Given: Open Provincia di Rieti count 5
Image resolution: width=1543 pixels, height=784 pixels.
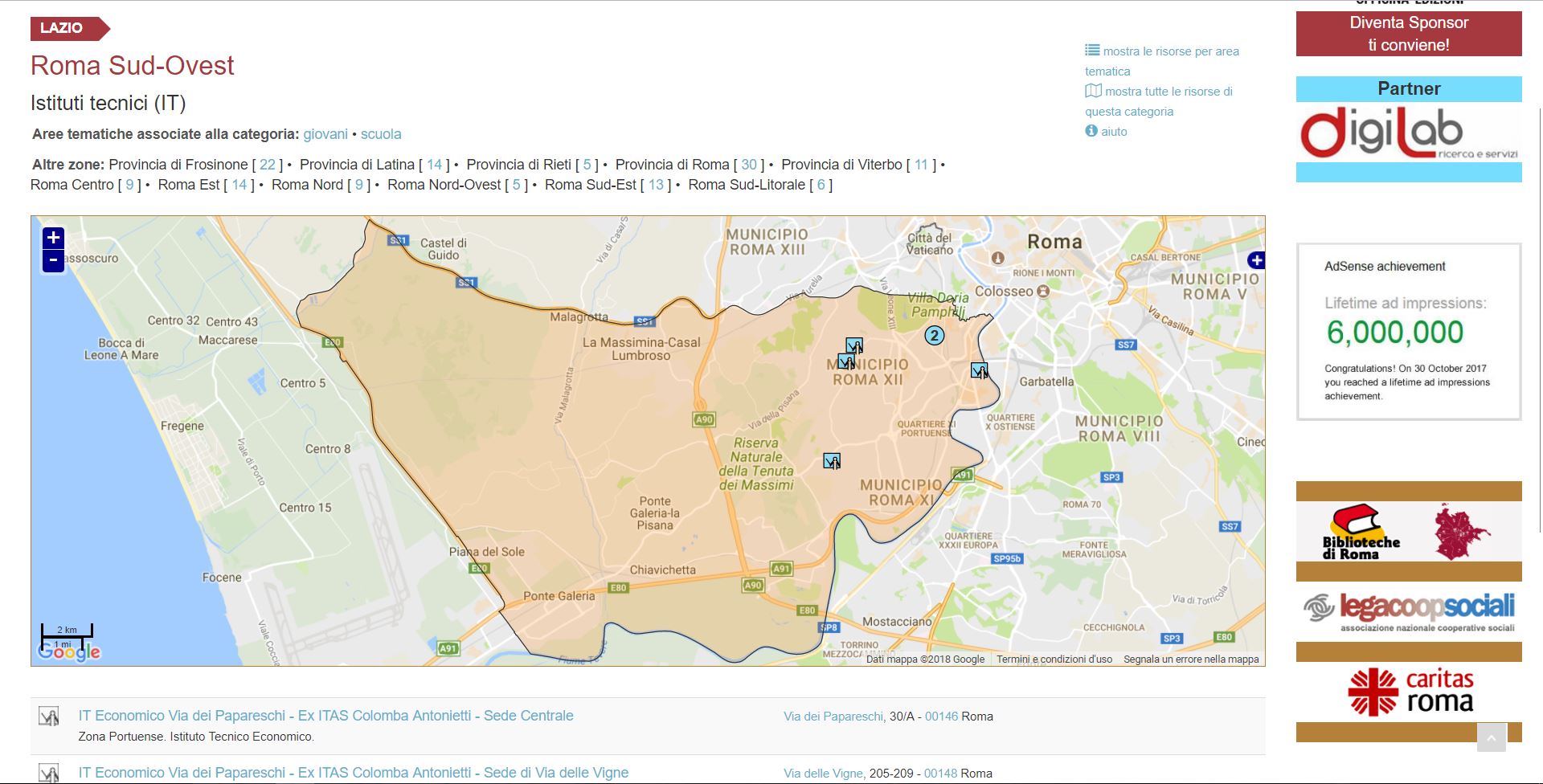Looking at the screenshot, I should 587,165.
